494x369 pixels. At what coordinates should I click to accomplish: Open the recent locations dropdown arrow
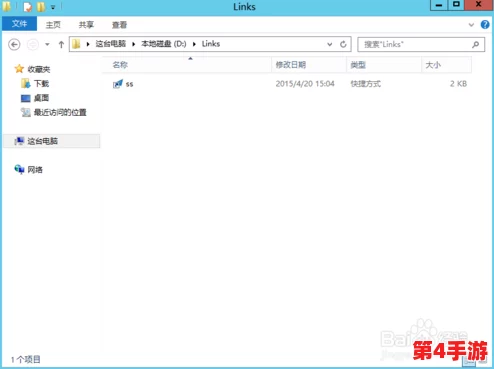(x=47, y=44)
